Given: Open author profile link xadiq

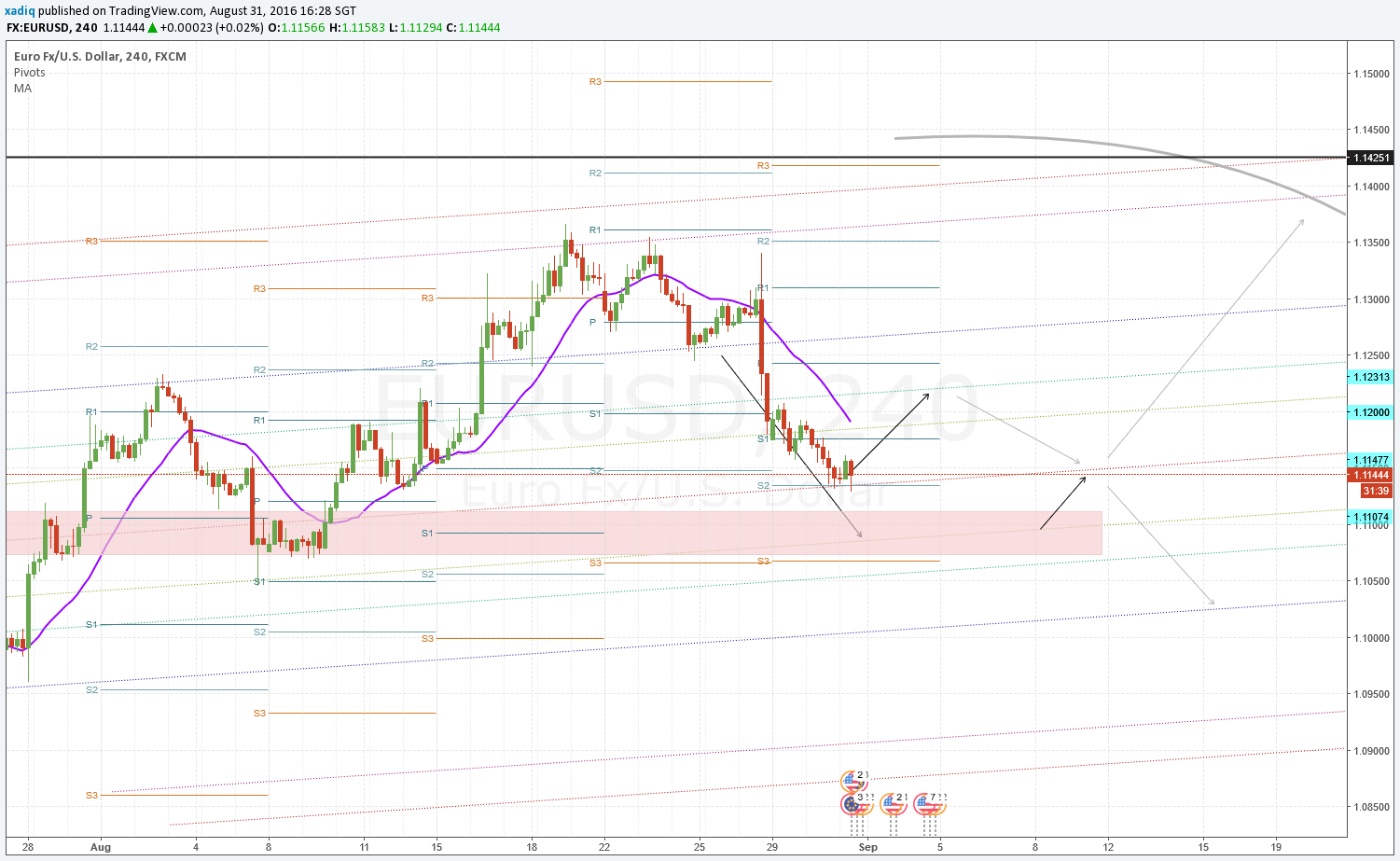Looking at the screenshot, I should click(20, 11).
